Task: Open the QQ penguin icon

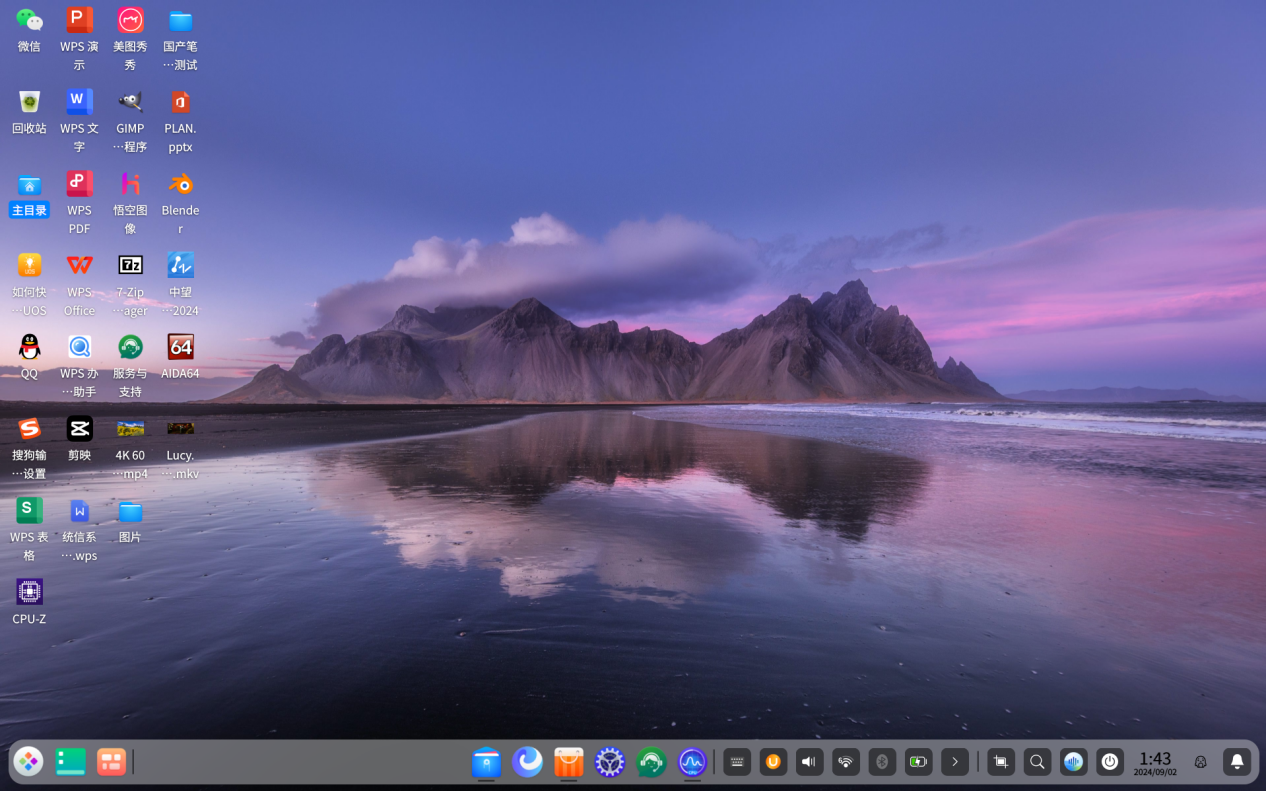Action: 29,347
